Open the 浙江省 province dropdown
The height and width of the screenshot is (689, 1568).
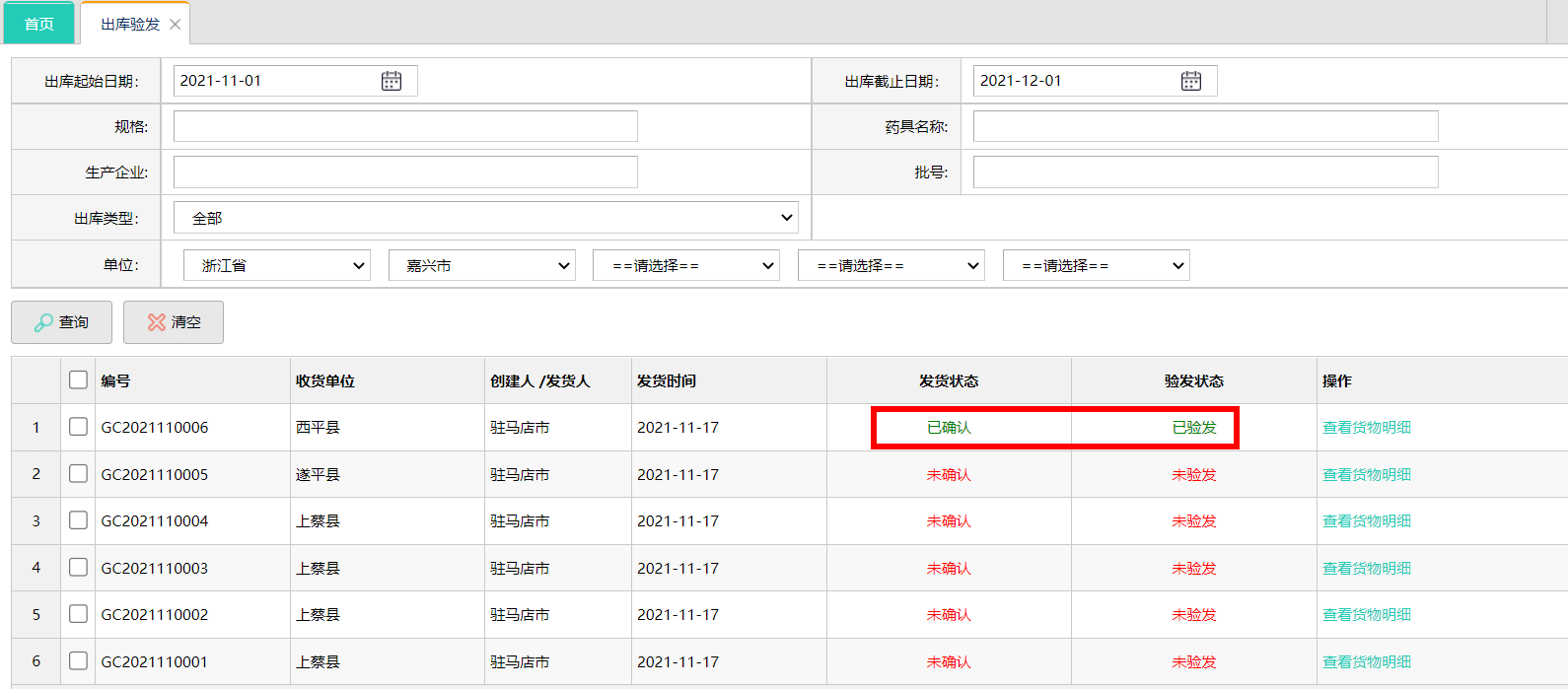pyautogui.click(x=277, y=265)
